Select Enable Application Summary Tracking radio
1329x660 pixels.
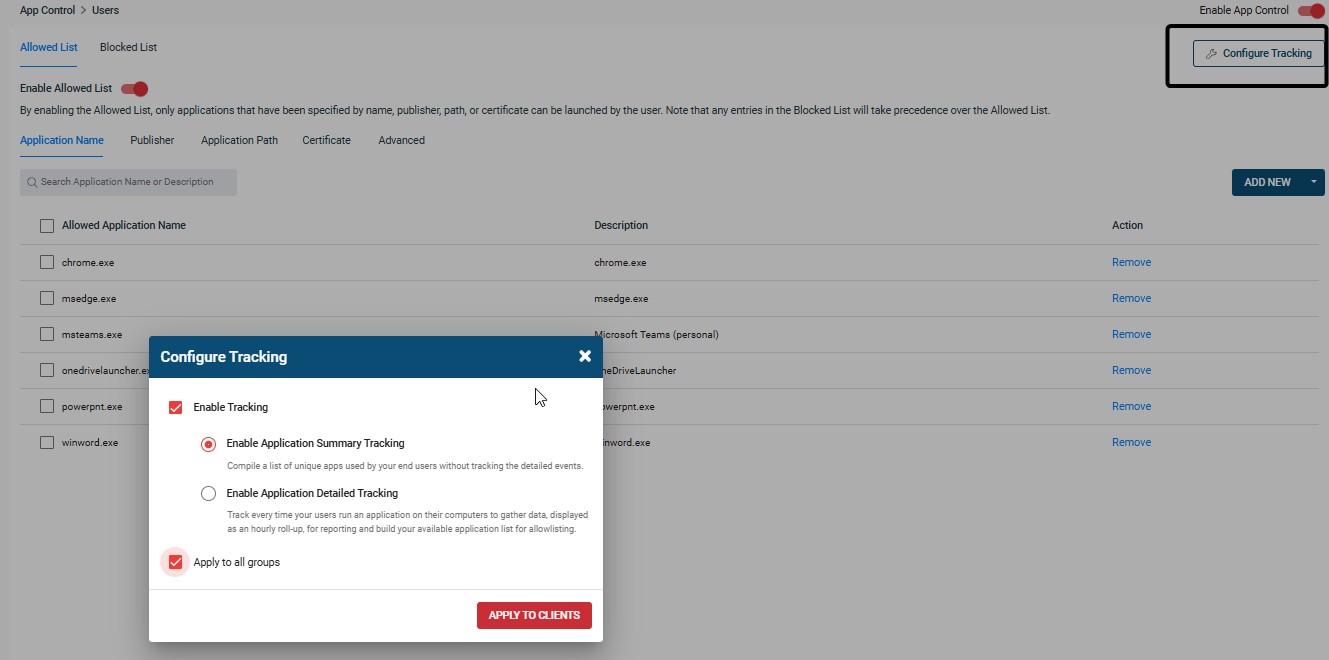[208, 444]
